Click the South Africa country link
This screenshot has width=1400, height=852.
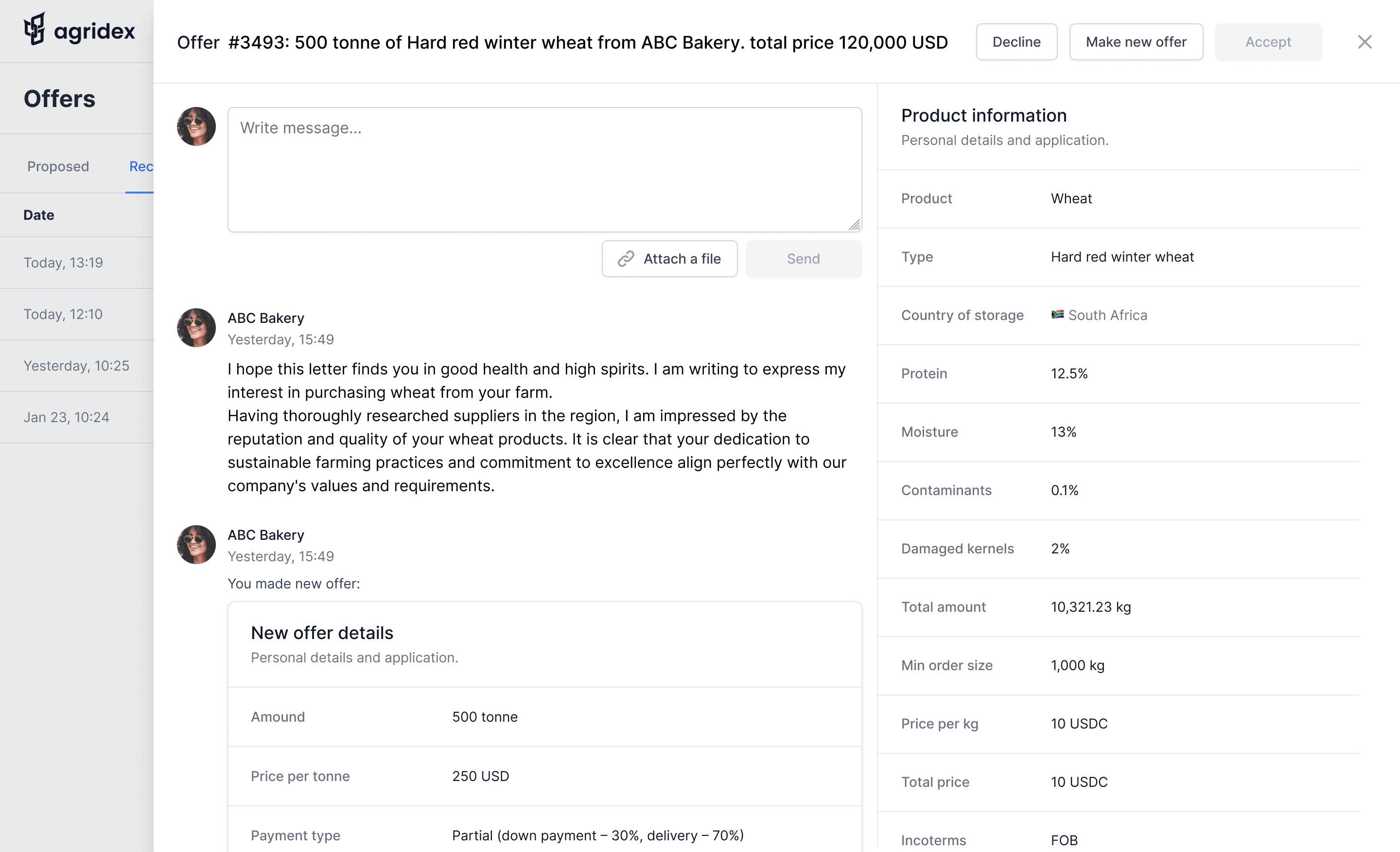pos(1107,315)
